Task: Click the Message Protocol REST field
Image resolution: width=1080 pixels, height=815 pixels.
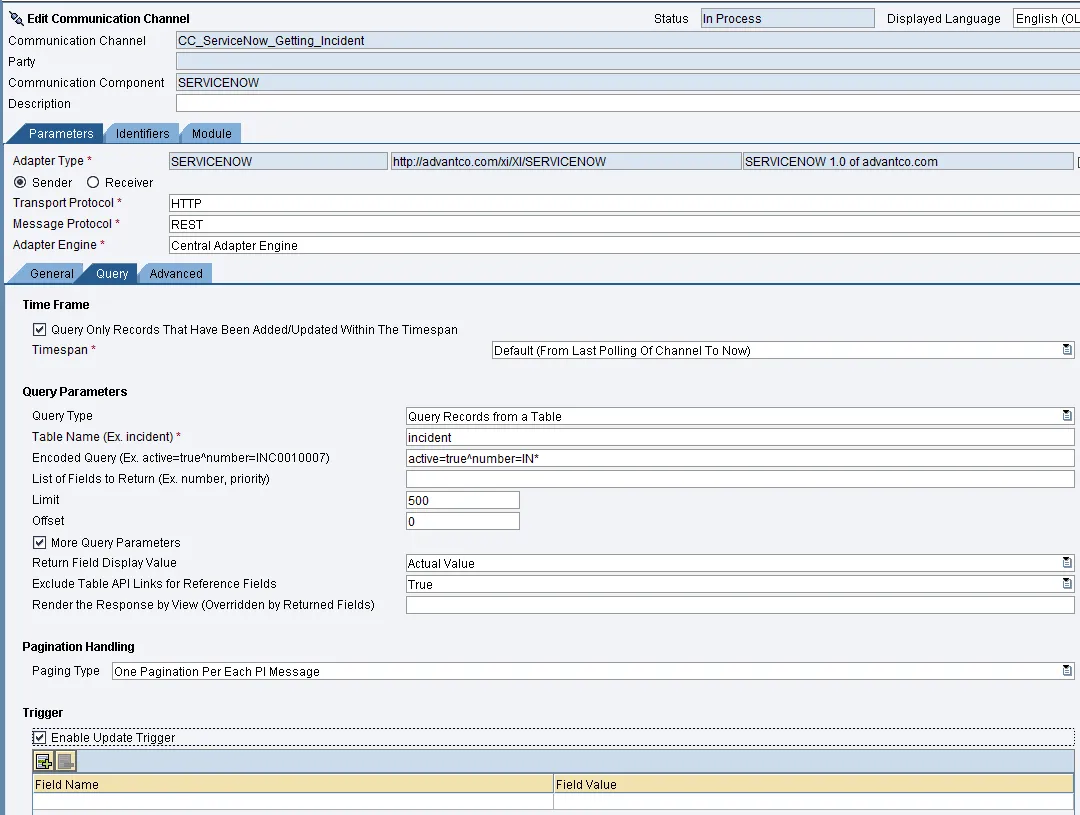Action: [624, 225]
